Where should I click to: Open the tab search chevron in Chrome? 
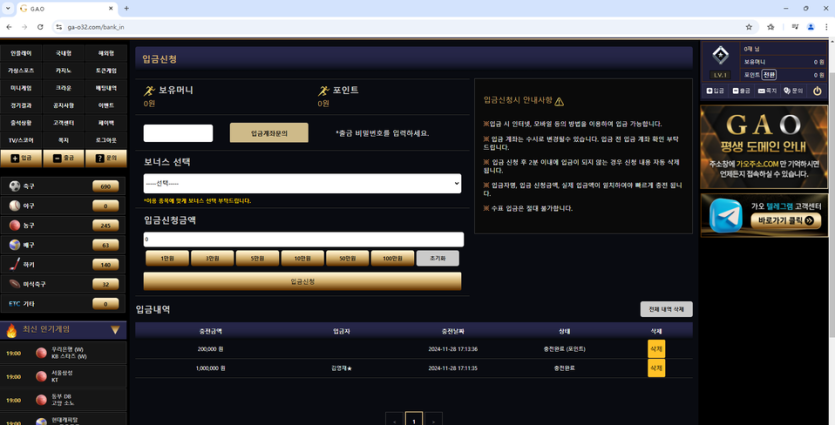point(8,9)
